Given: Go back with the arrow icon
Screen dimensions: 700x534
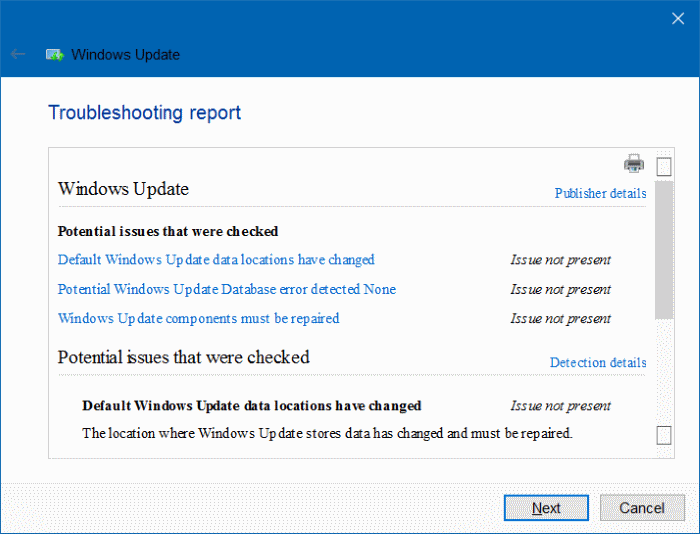Looking at the screenshot, I should (x=18, y=54).
